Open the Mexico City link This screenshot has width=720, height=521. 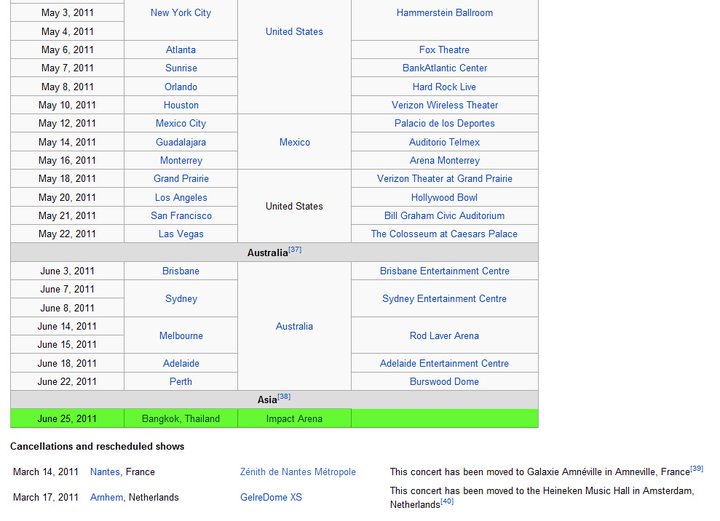tap(180, 123)
